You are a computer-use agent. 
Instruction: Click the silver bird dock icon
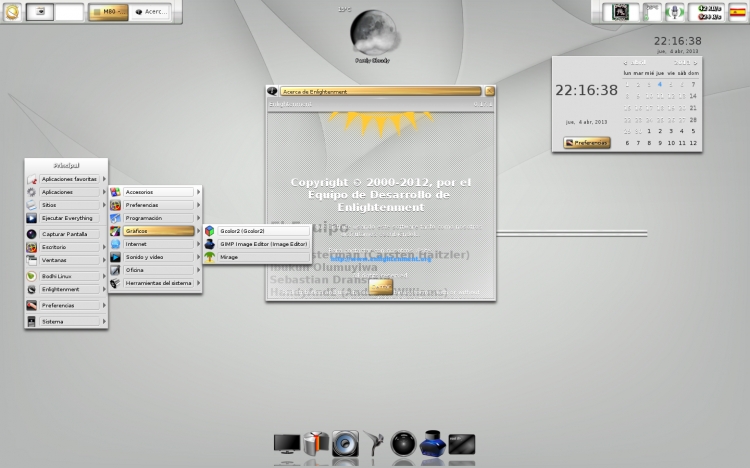tap(375, 443)
